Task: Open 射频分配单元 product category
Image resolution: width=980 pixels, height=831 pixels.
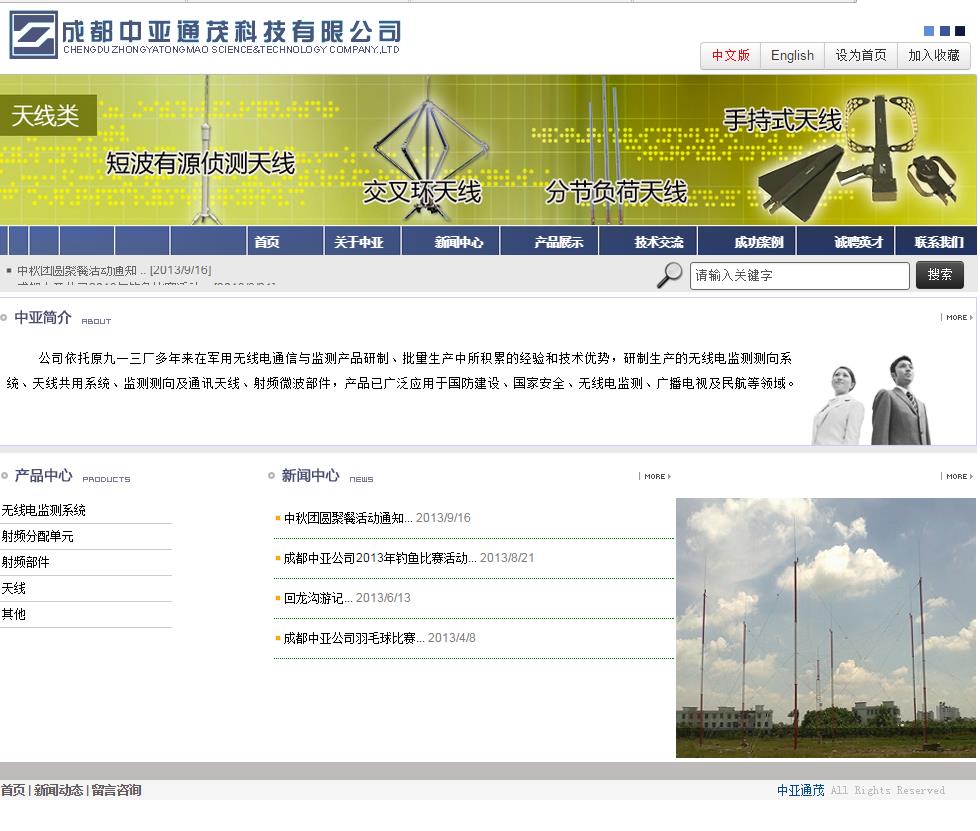Action: 38,536
